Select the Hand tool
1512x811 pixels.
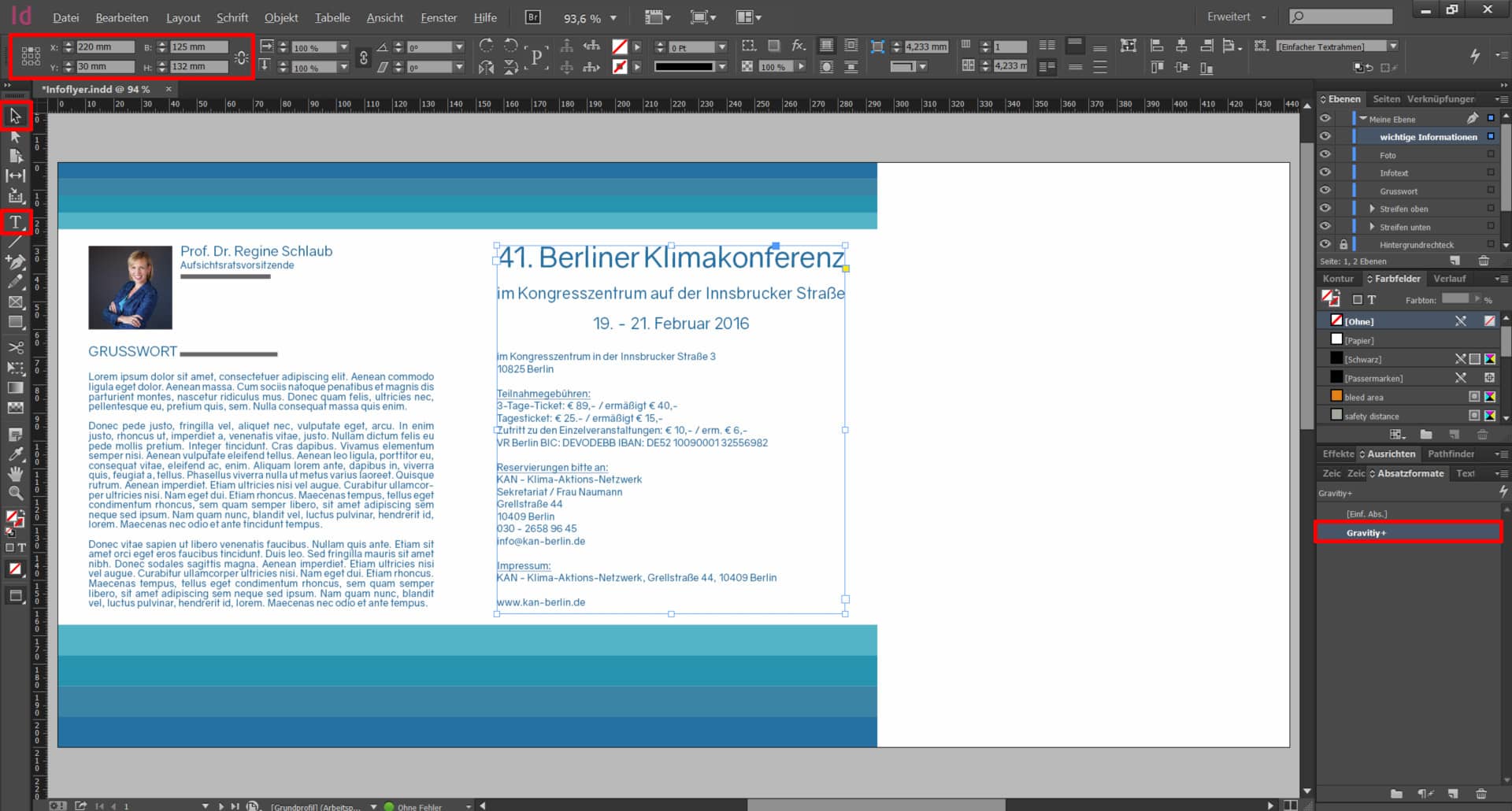pyautogui.click(x=16, y=474)
